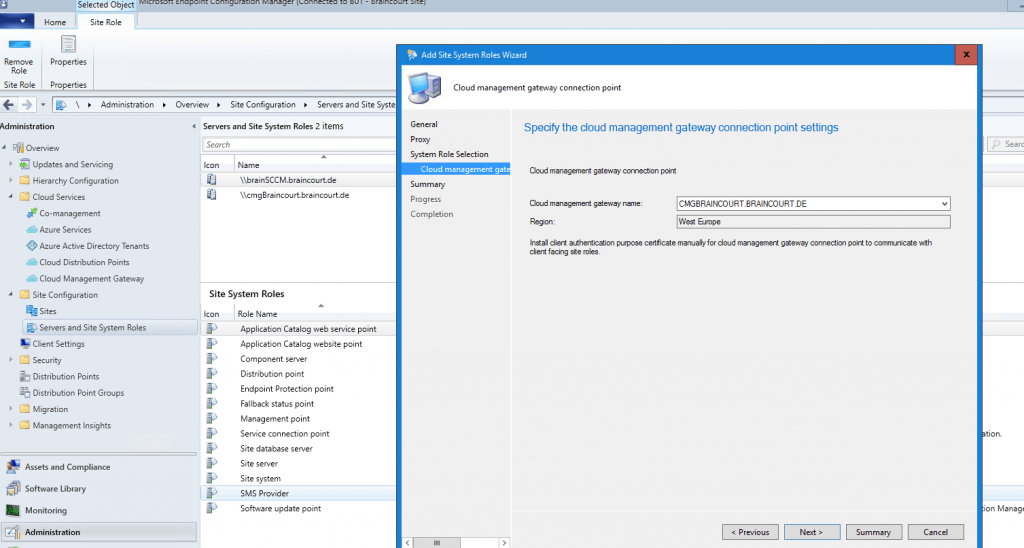This screenshot has width=1024, height=548.
Task: Click role icon for Distribution point
Action: point(212,374)
